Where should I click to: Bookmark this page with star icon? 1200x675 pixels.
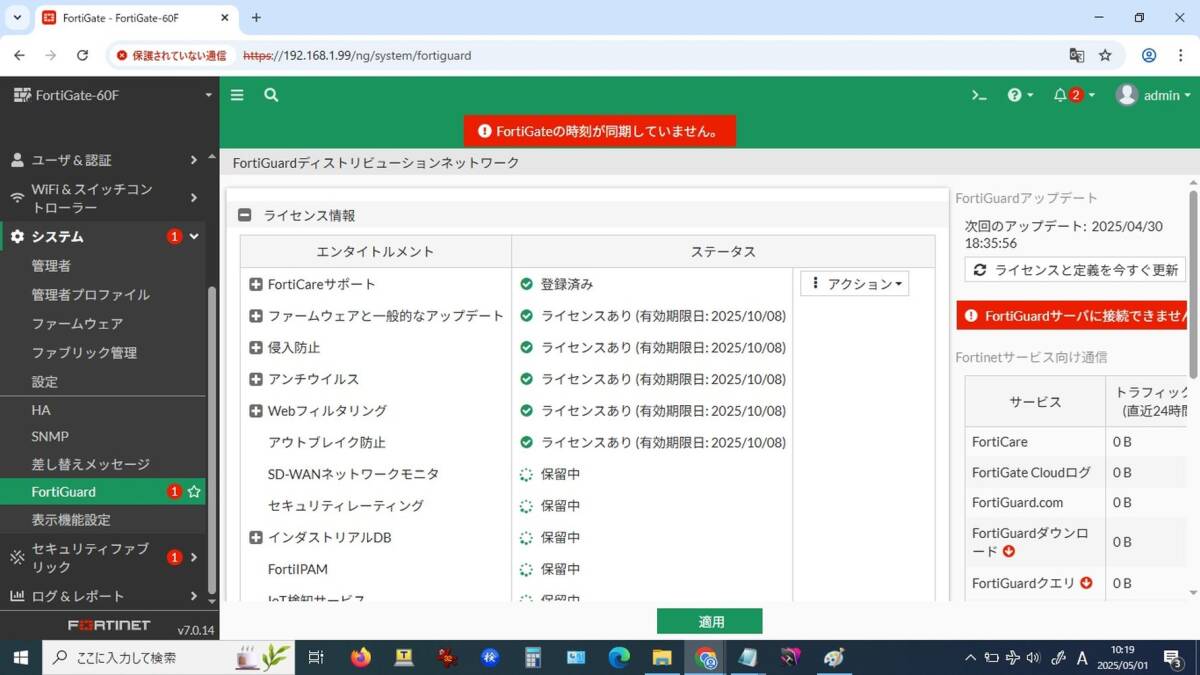pos(1105,56)
